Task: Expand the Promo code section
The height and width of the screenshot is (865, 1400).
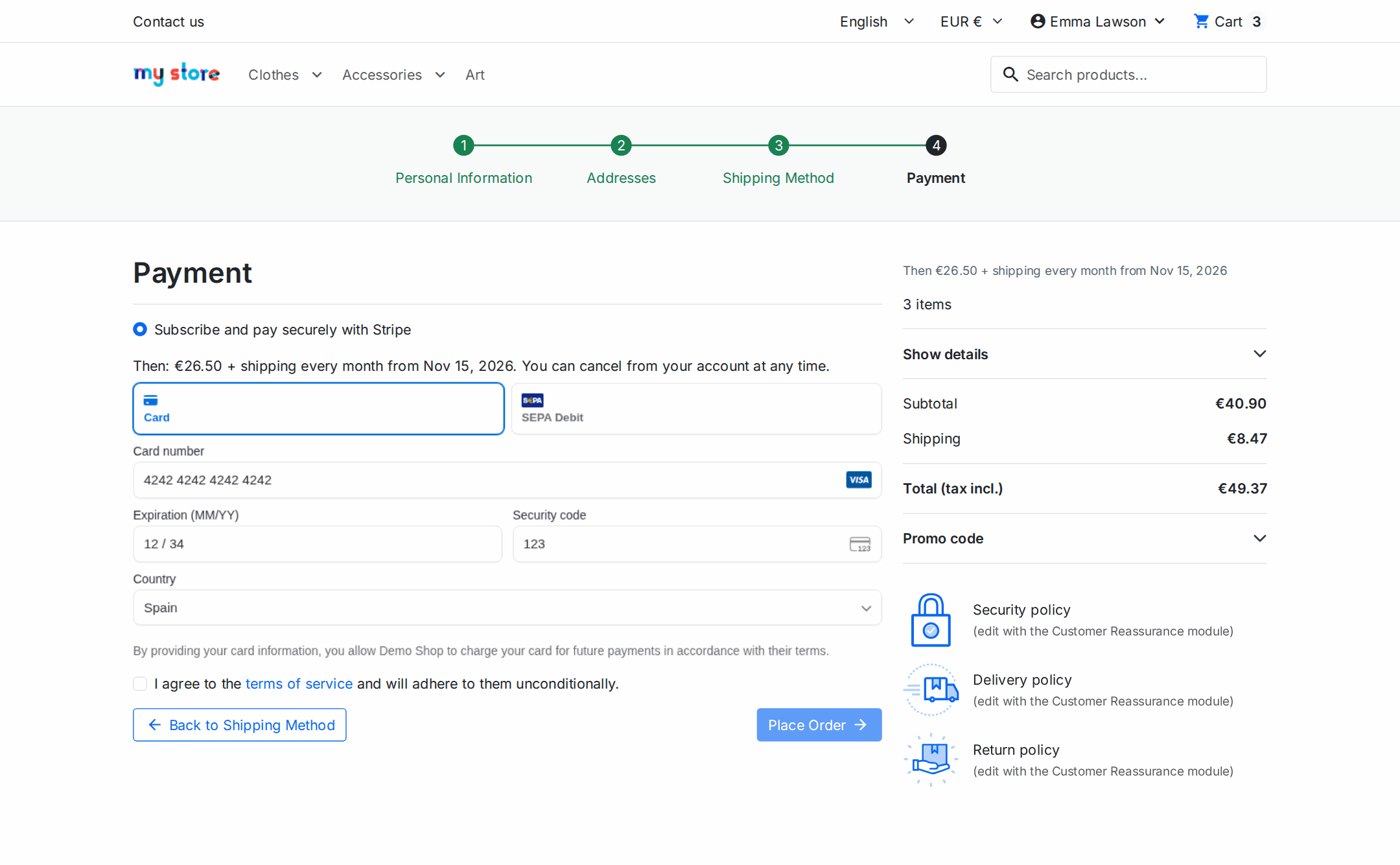Action: point(1084,538)
